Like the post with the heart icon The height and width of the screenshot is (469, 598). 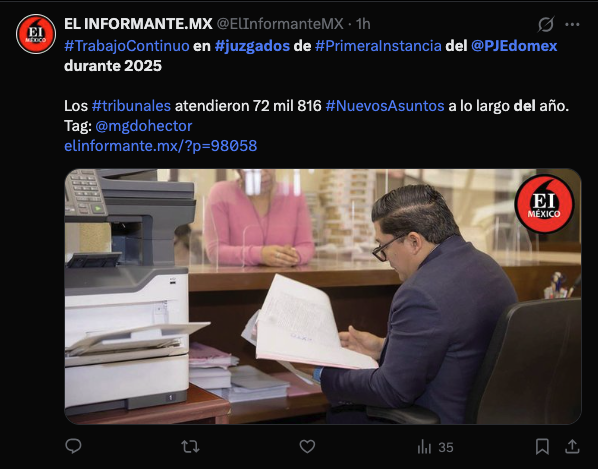click(x=307, y=446)
